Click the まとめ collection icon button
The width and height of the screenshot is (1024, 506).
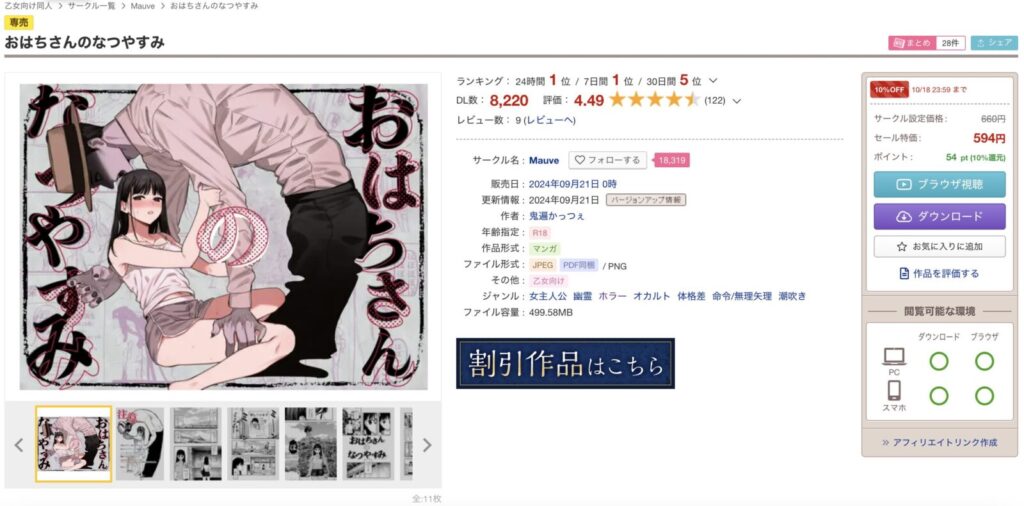912,43
